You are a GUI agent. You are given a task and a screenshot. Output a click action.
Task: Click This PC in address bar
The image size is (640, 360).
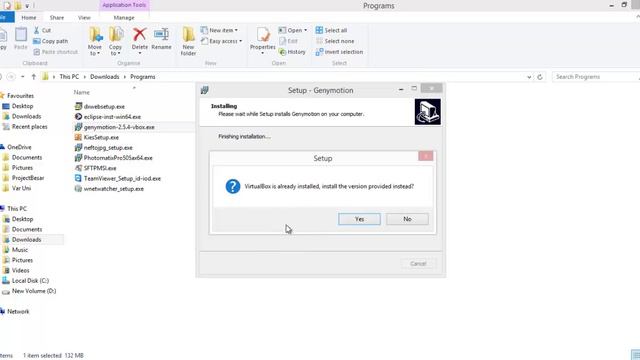tap(69, 77)
